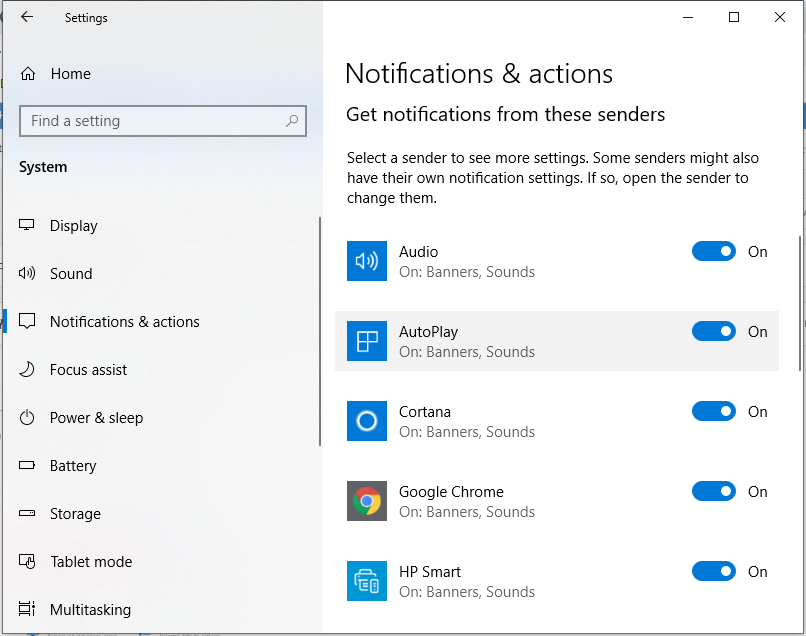Click the Cortana circle icon
This screenshot has width=806, height=636.
click(x=367, y=421)
